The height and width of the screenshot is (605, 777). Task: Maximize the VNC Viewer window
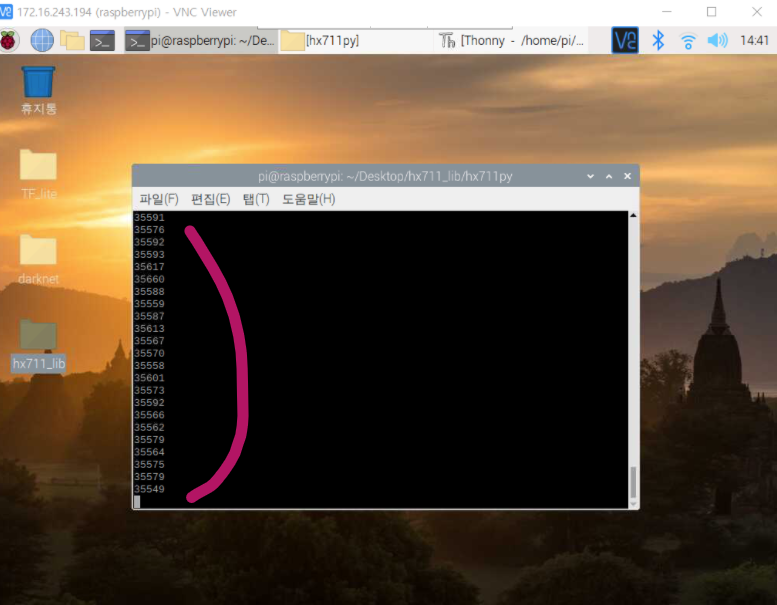tap(711, 12)
